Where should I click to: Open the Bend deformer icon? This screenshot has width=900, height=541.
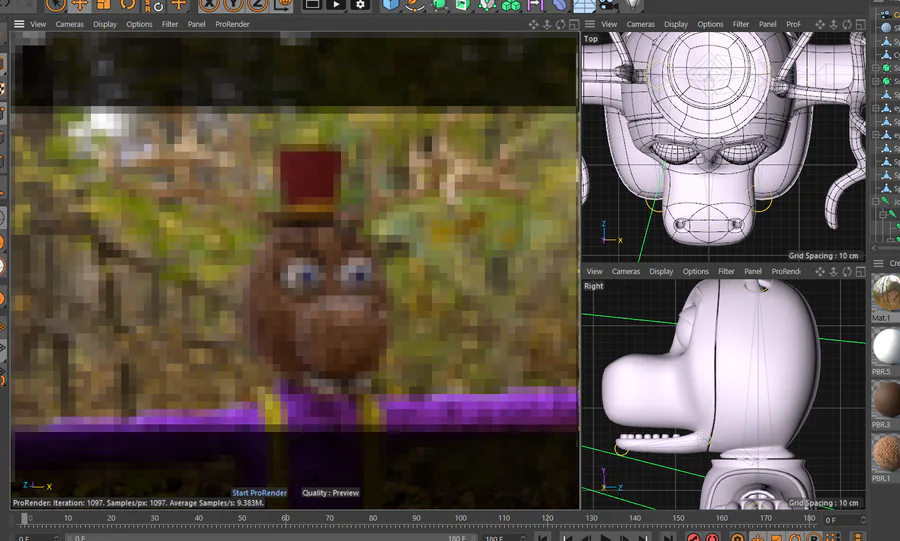tap(560, 5)
